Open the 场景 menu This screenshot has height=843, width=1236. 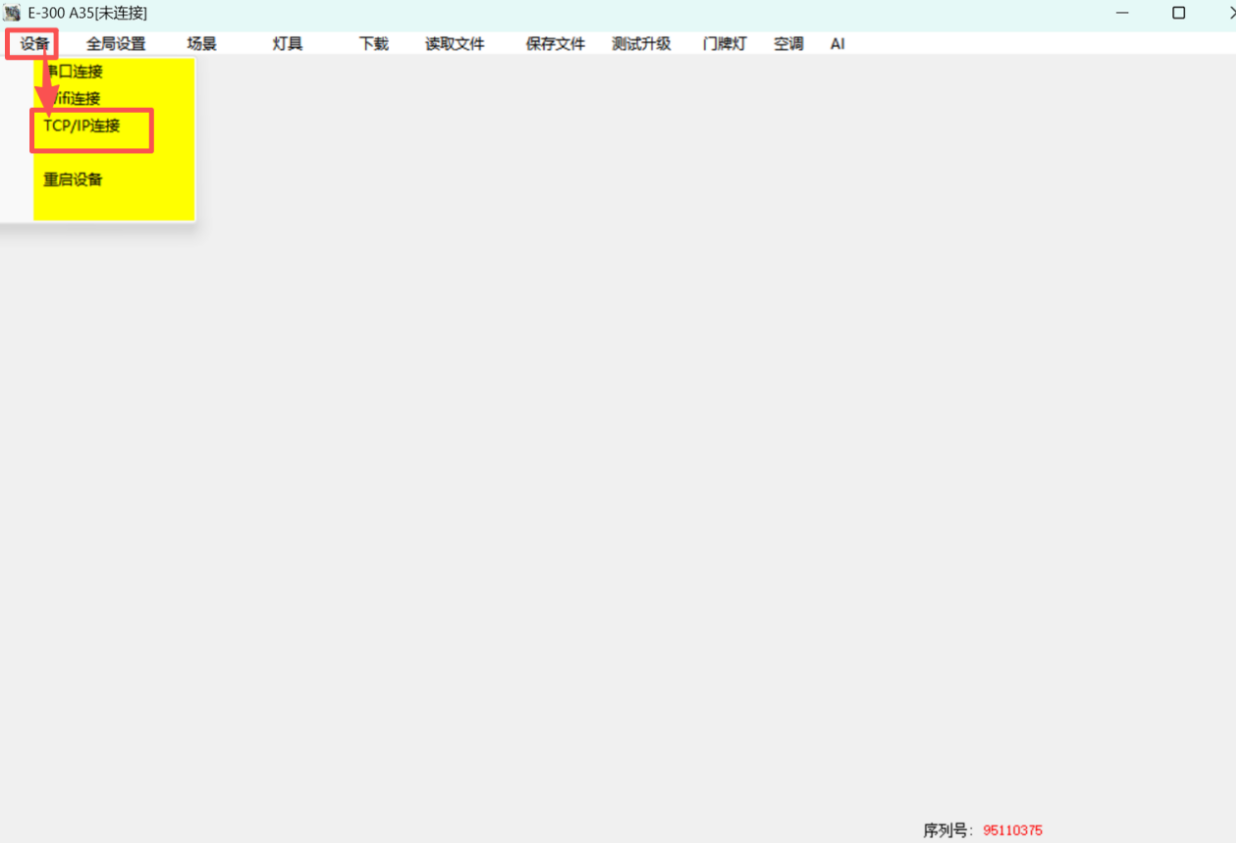click(x=201, y=44)
